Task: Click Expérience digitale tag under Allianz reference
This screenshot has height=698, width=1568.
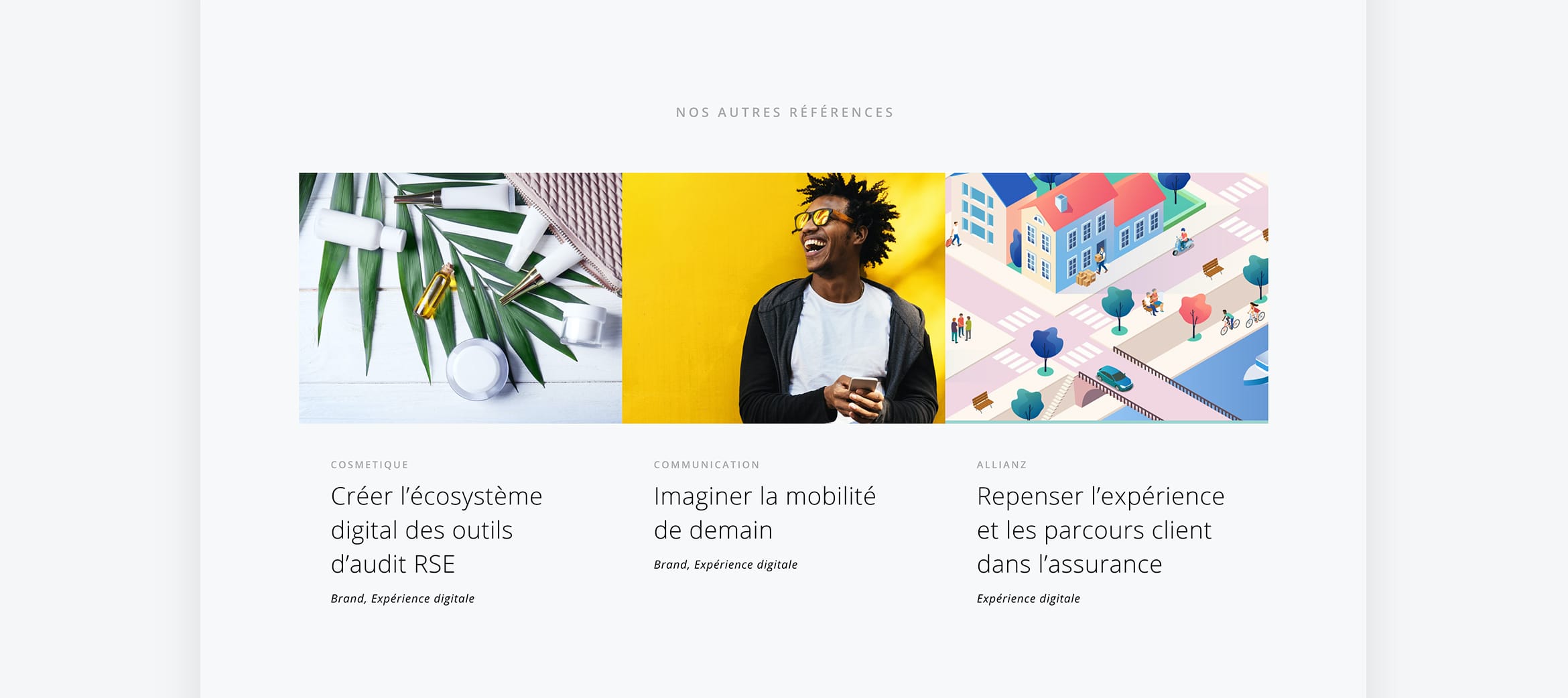Action: click(1029, 599)
